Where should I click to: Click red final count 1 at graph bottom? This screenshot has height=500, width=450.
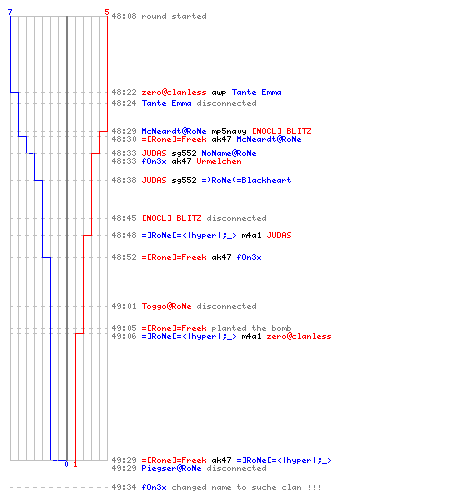[75, 464]
